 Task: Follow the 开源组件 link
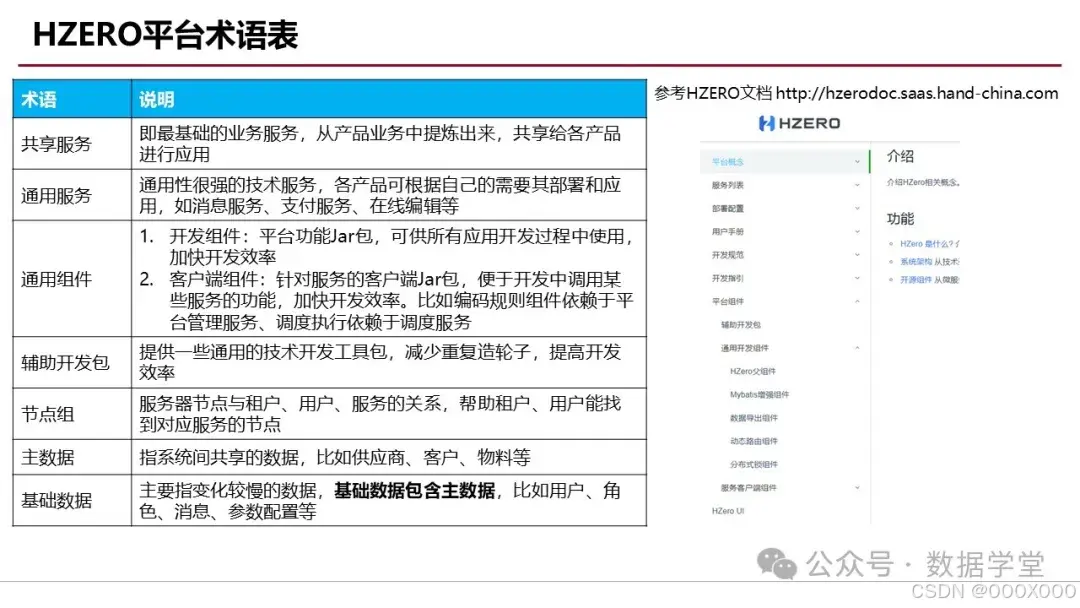click(x=916, y=280)
